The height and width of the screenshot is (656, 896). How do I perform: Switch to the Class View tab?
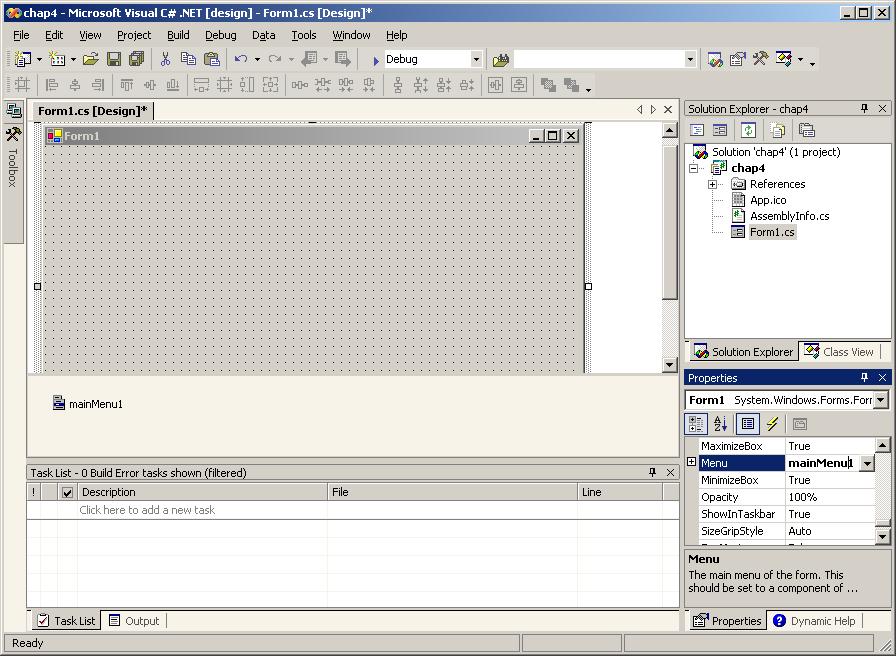(x=839, y=351)
